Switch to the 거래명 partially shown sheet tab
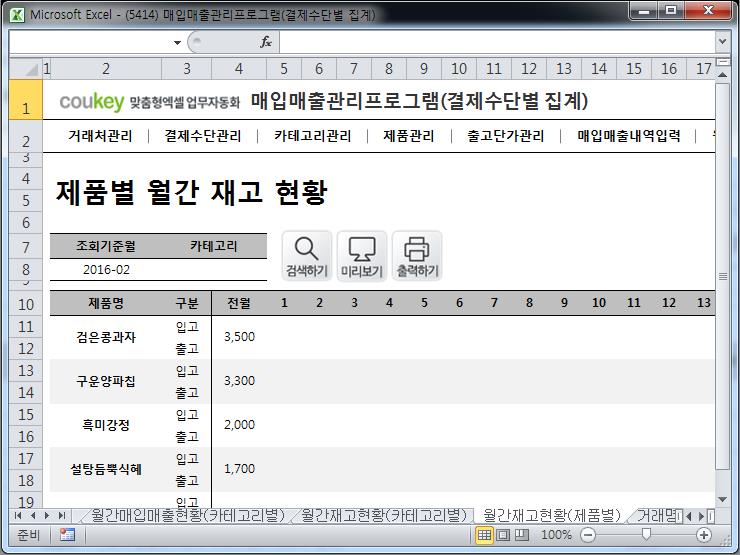The height and width of the screenshot is (555, 740). [x=657, y=515]
